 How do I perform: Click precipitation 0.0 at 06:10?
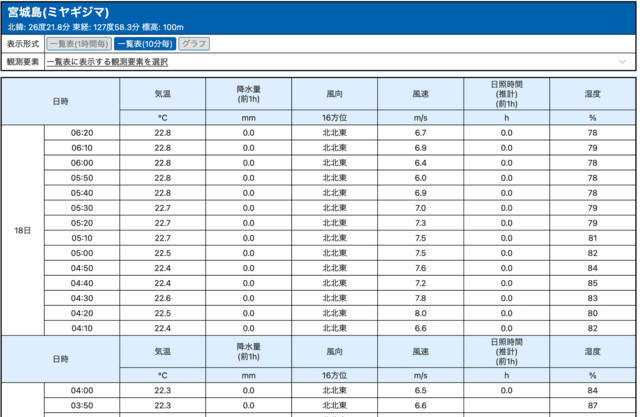pyautogui.click(x=249, y=148)
